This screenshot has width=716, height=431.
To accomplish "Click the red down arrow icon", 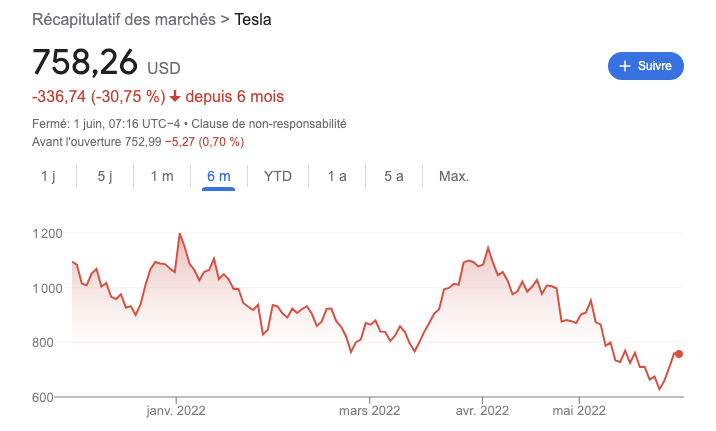I will point(175,97).
